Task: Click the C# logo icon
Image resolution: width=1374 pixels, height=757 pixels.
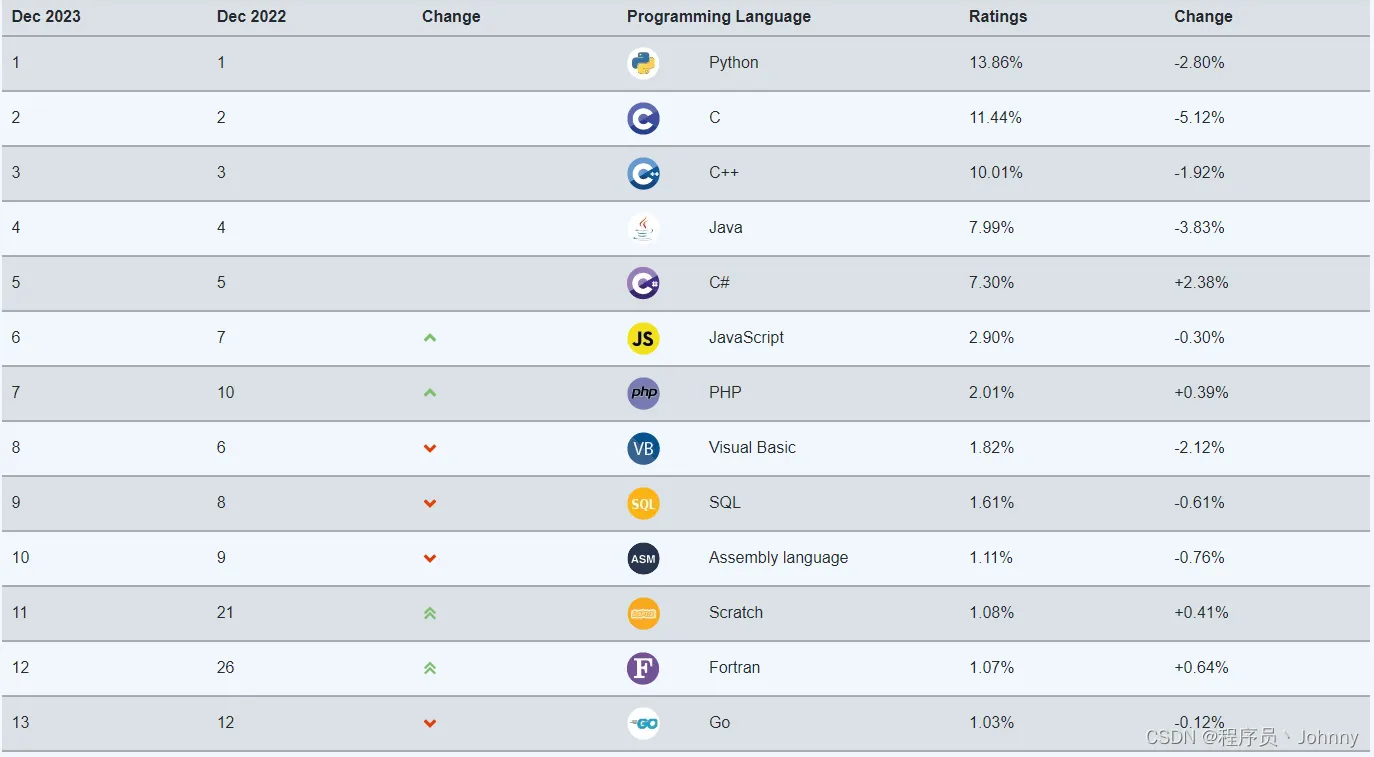Action: pos(643,283)
